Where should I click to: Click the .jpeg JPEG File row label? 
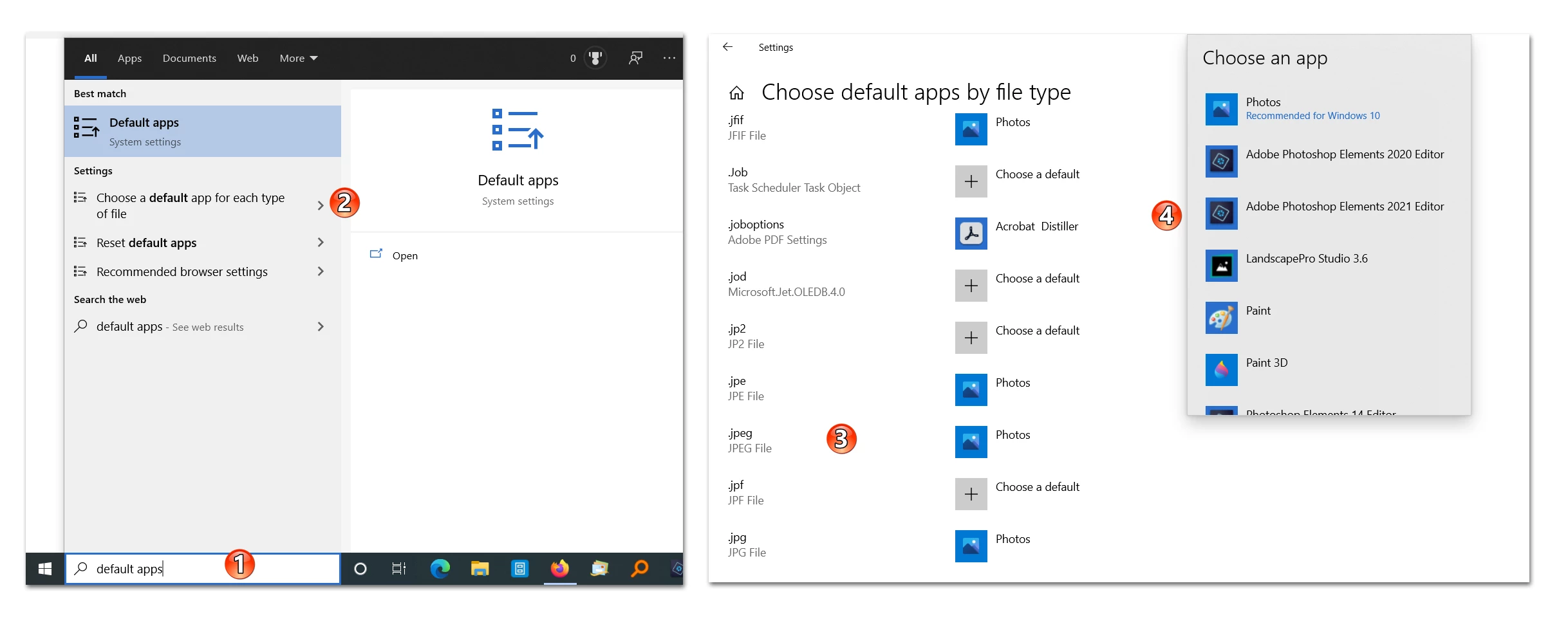pyautogui.click(x=750, y=441)
